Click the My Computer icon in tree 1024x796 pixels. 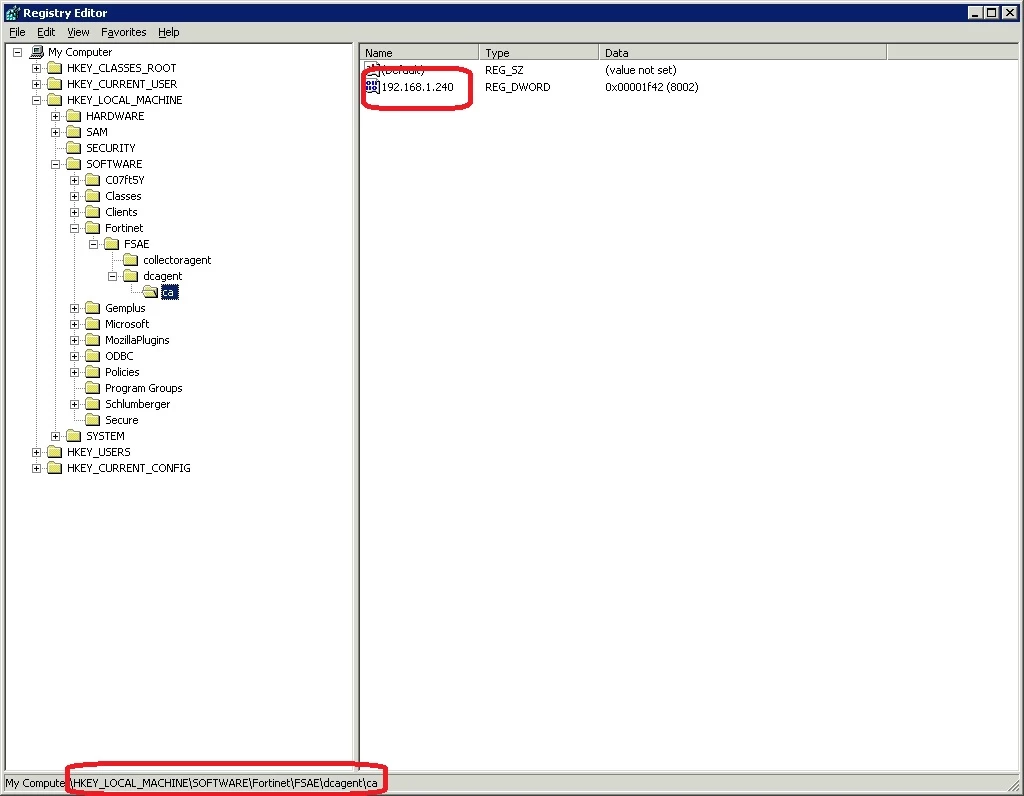(x=37, y=52)
